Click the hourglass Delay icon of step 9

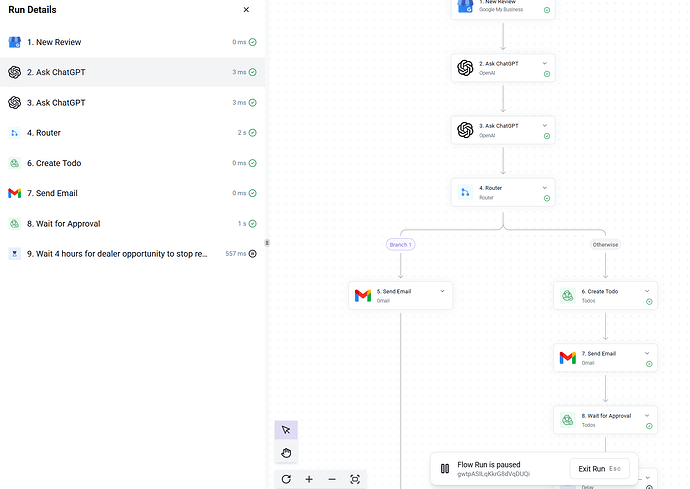pos(15,254)
